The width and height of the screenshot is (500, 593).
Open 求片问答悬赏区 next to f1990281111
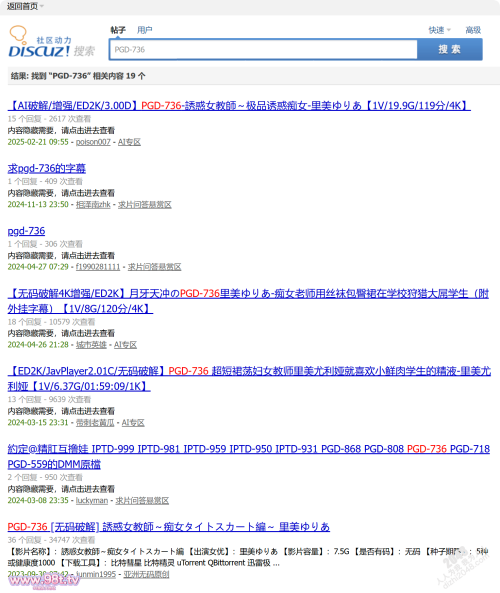coord(154,267)
